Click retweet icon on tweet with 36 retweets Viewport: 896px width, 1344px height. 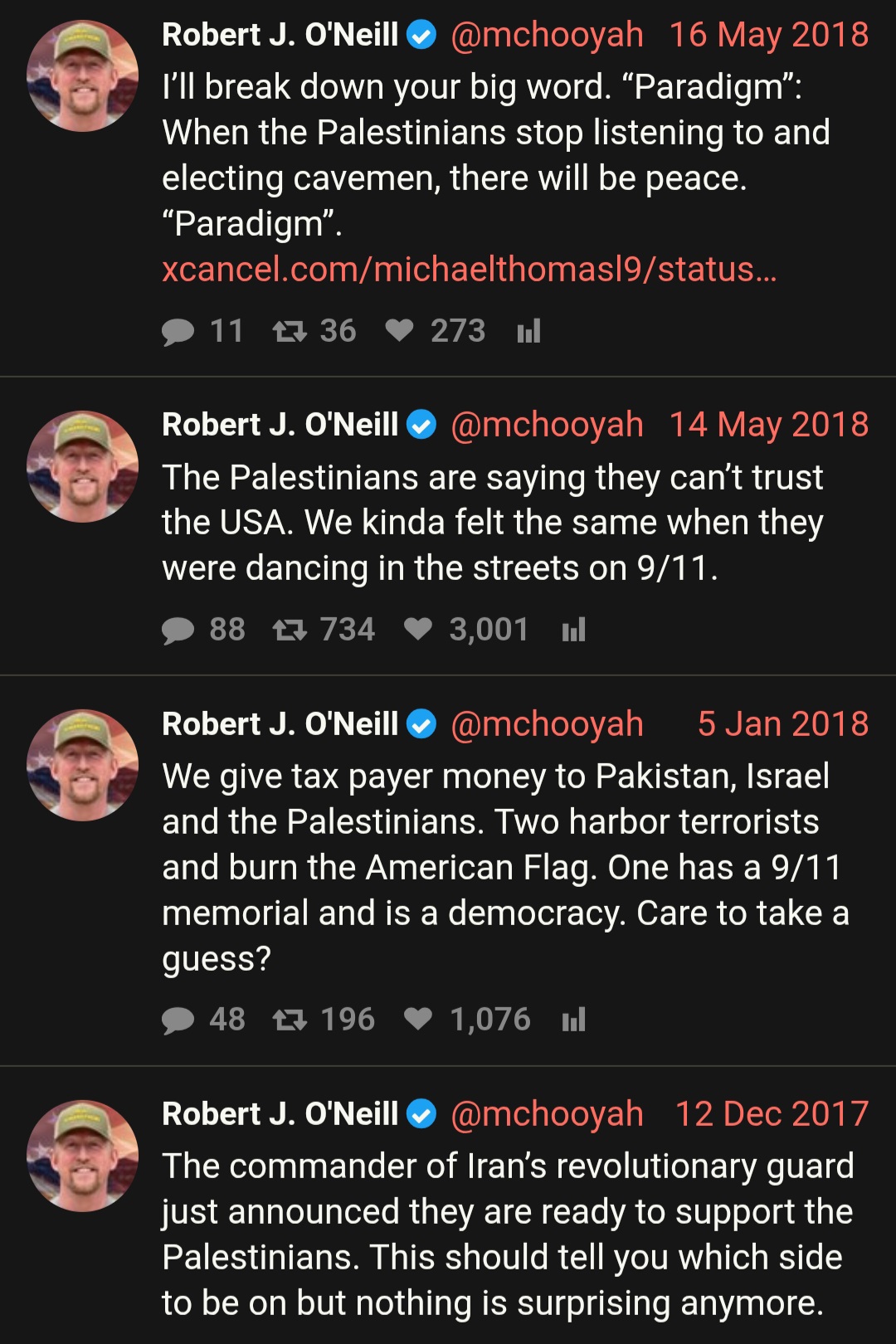(290, 332)
